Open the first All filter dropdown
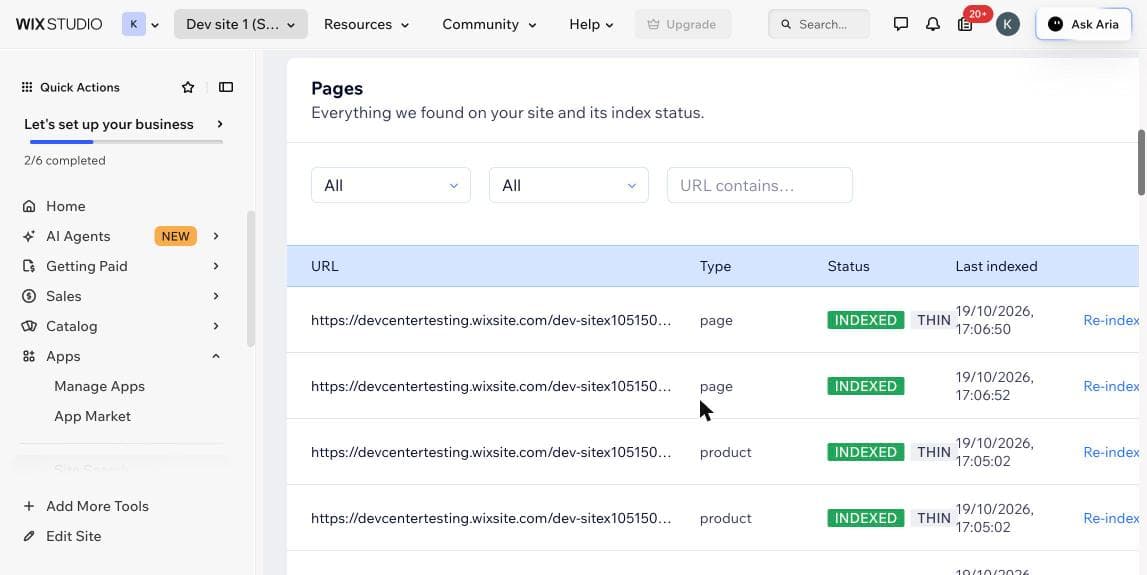The width and height of the screenshot is (1147, 575). 391,185
